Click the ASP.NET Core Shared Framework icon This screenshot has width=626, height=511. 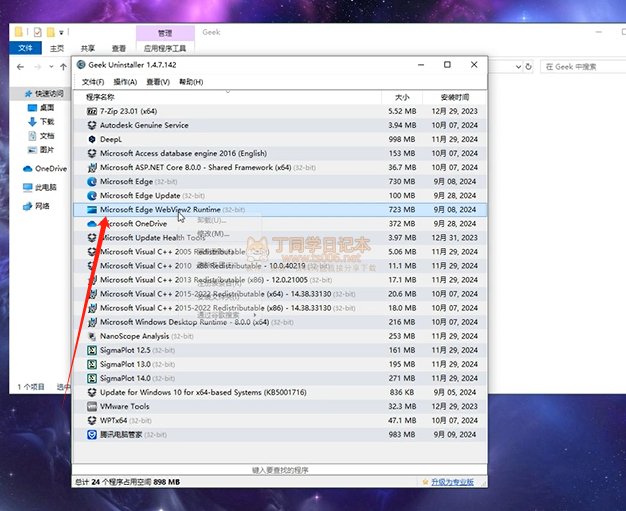[x=92, y=167]
